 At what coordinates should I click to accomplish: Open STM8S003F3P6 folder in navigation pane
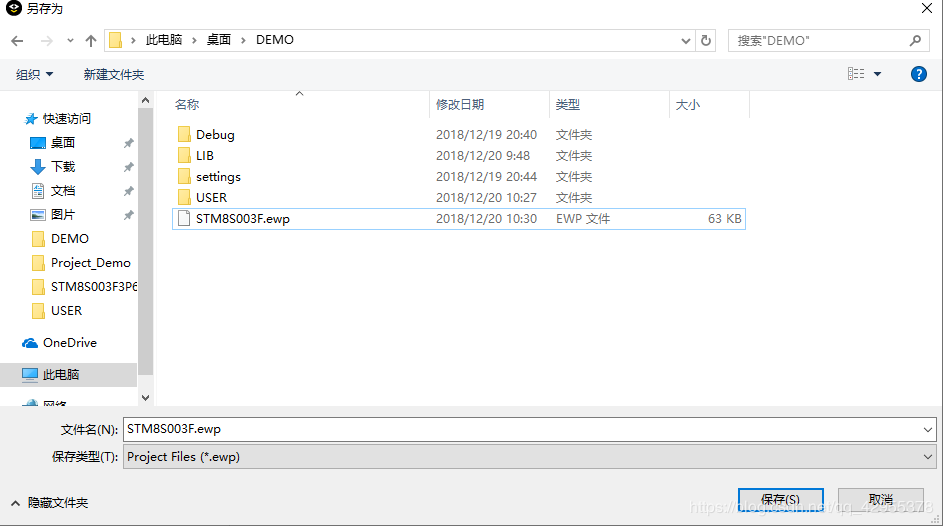point(94,287)
